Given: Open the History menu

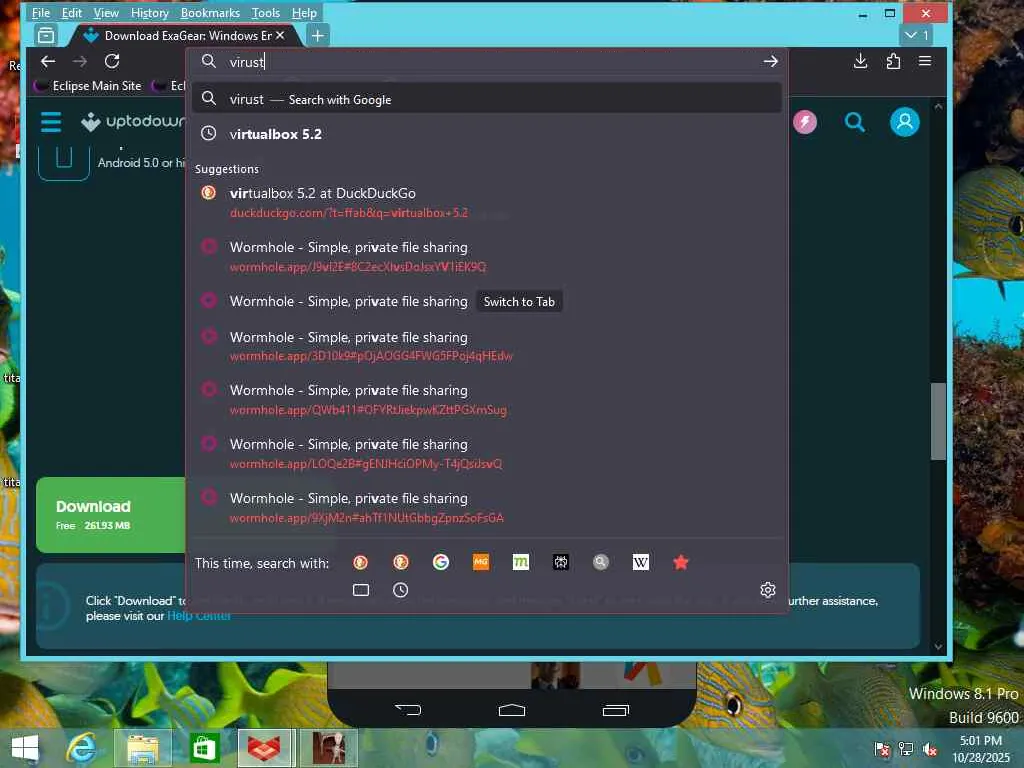Looking at the screenshot, I should pos(150,12).
